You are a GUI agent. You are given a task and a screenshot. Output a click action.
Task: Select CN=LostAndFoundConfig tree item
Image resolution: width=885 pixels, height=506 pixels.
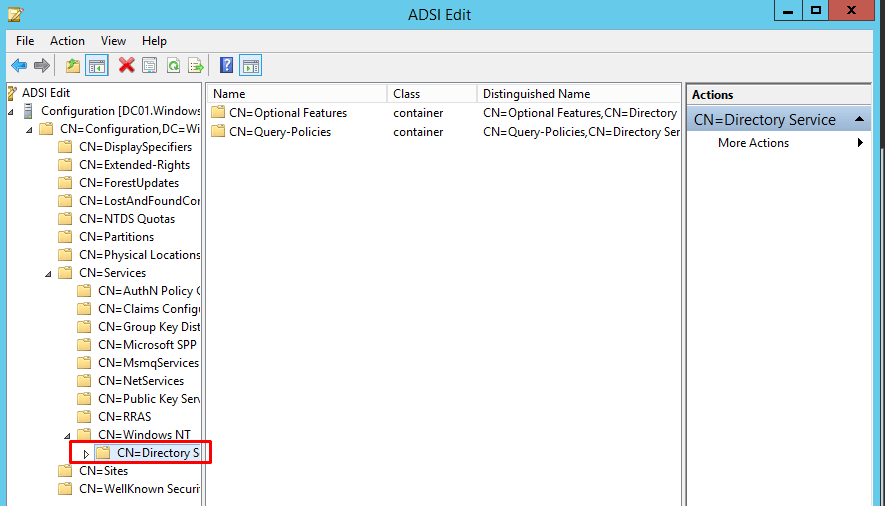pos(139,201)
